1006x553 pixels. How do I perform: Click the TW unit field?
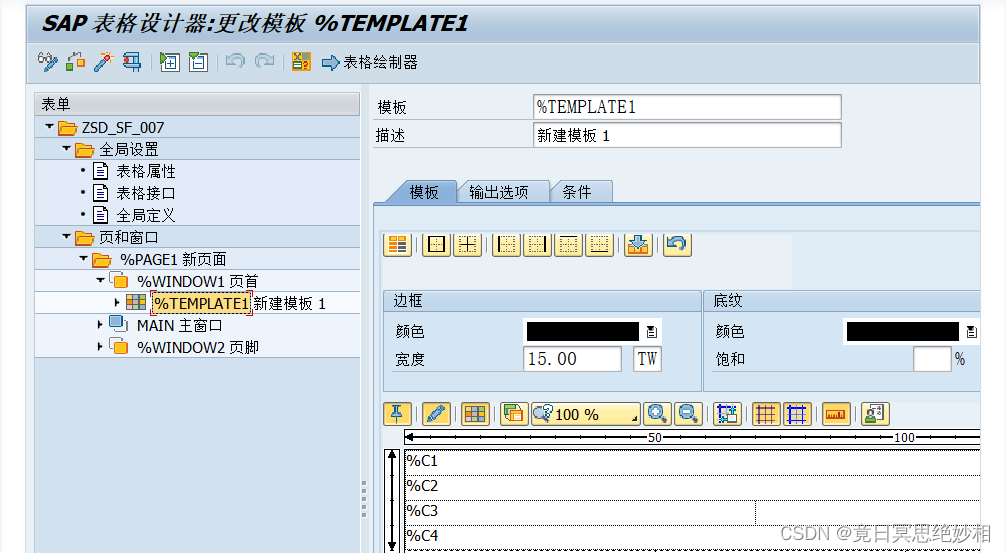point(647,359)
